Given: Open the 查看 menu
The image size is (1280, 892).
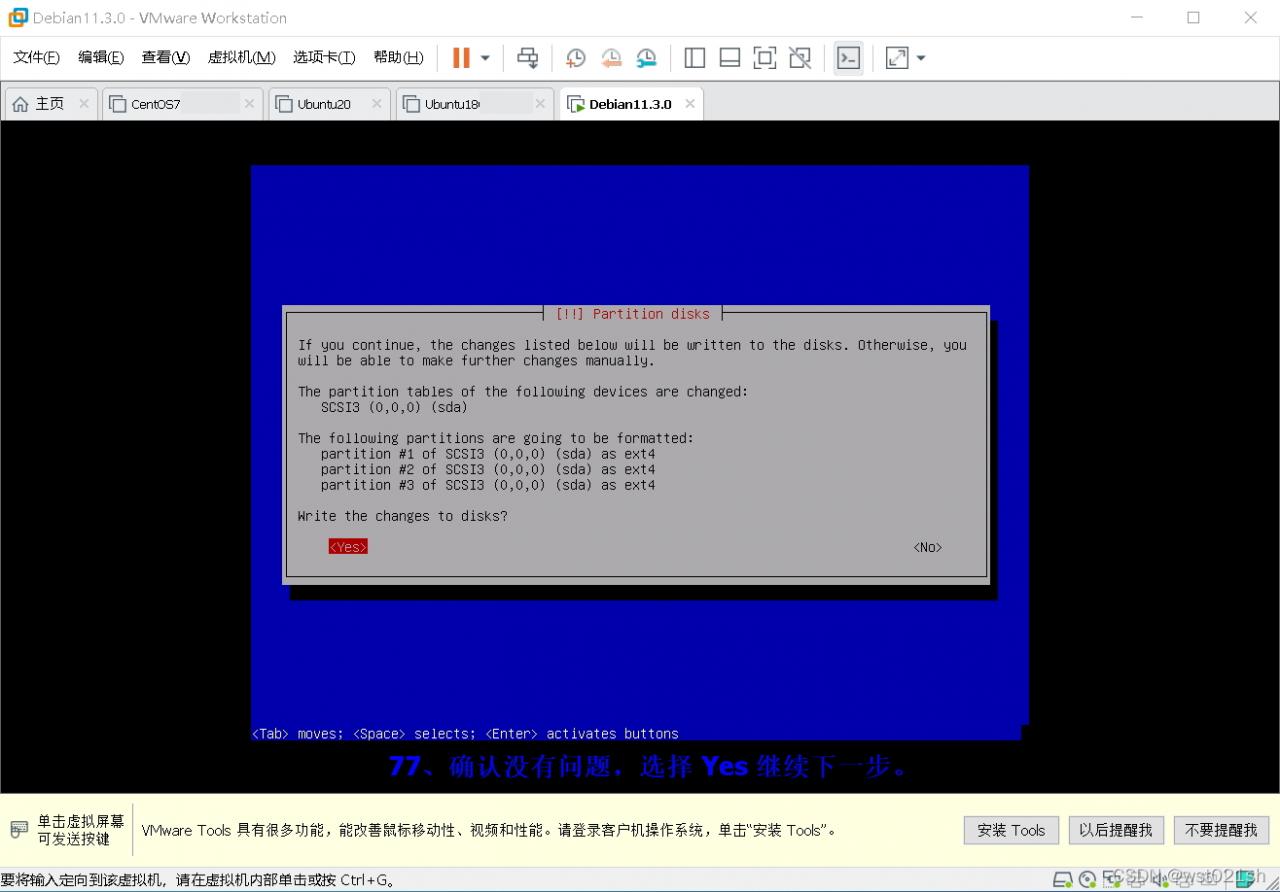Looking at the screenshot, I should coord(165,57).
